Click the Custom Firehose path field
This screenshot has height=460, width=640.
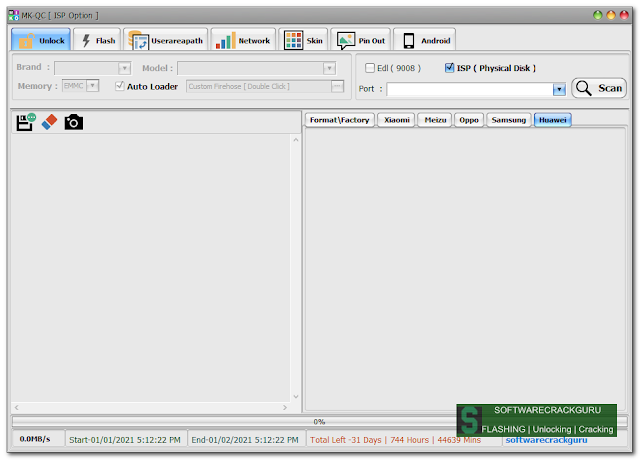pyautogui.click(x=259, y=86)
